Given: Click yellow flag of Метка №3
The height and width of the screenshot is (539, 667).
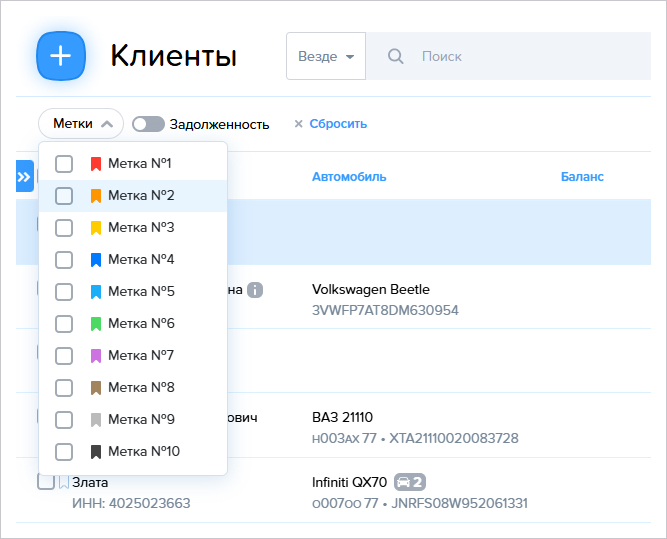Looking at the screenshot, I should tap(96, 228).
